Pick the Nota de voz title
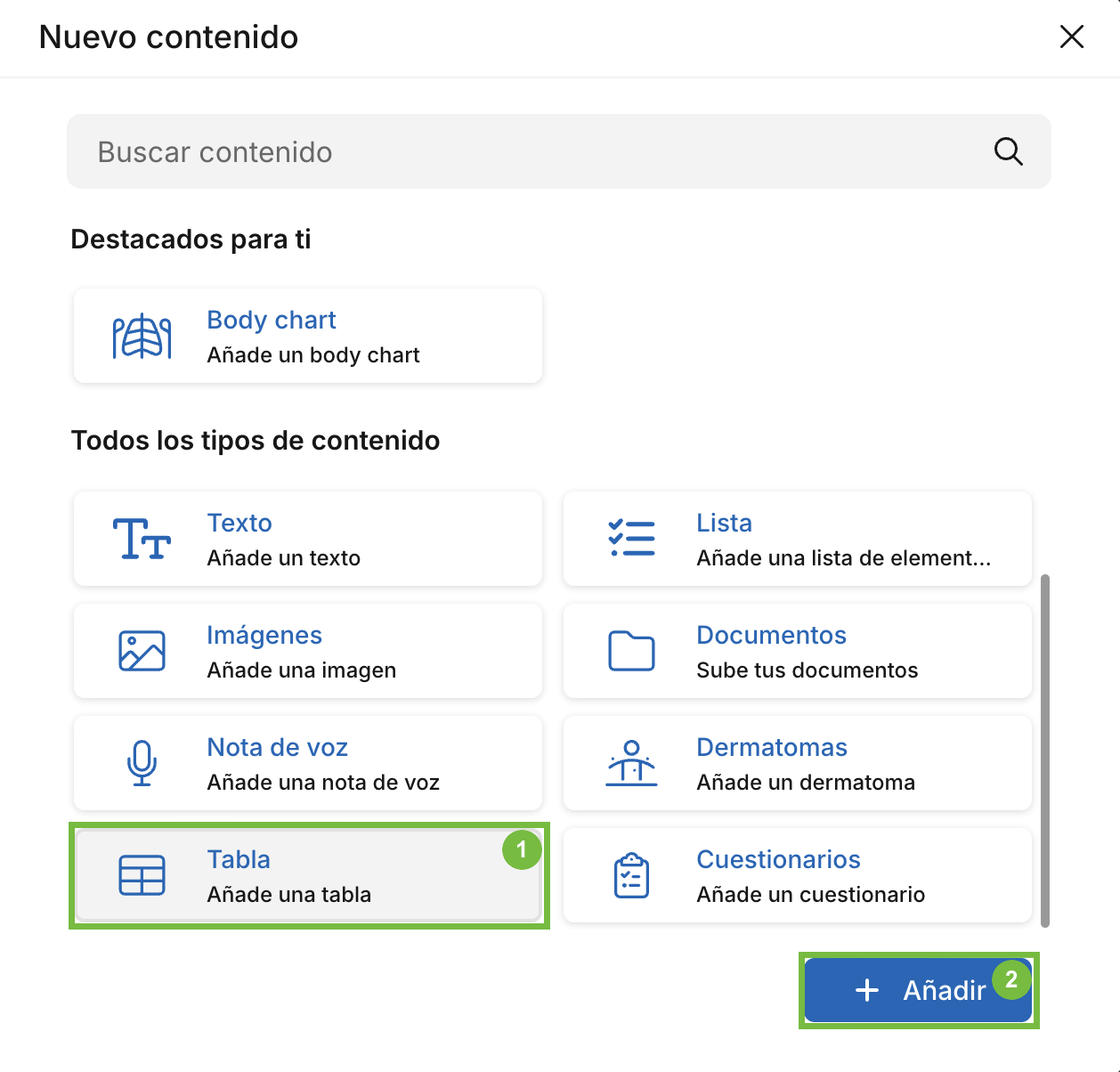The image size is (1120, 1072). pos(277,747)
